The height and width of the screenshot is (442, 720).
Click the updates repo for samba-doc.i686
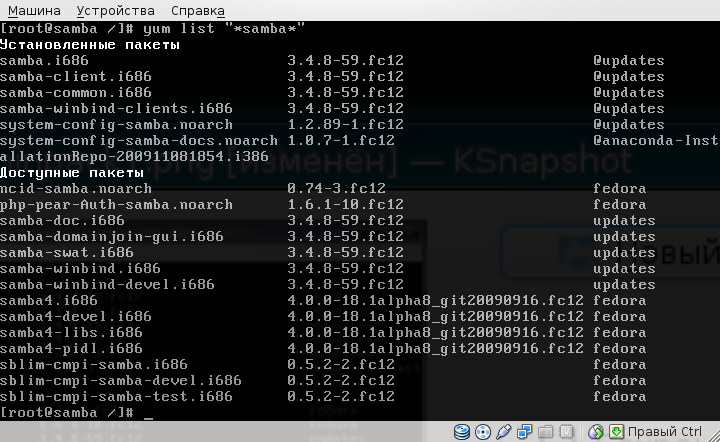(x=624, y=221)
